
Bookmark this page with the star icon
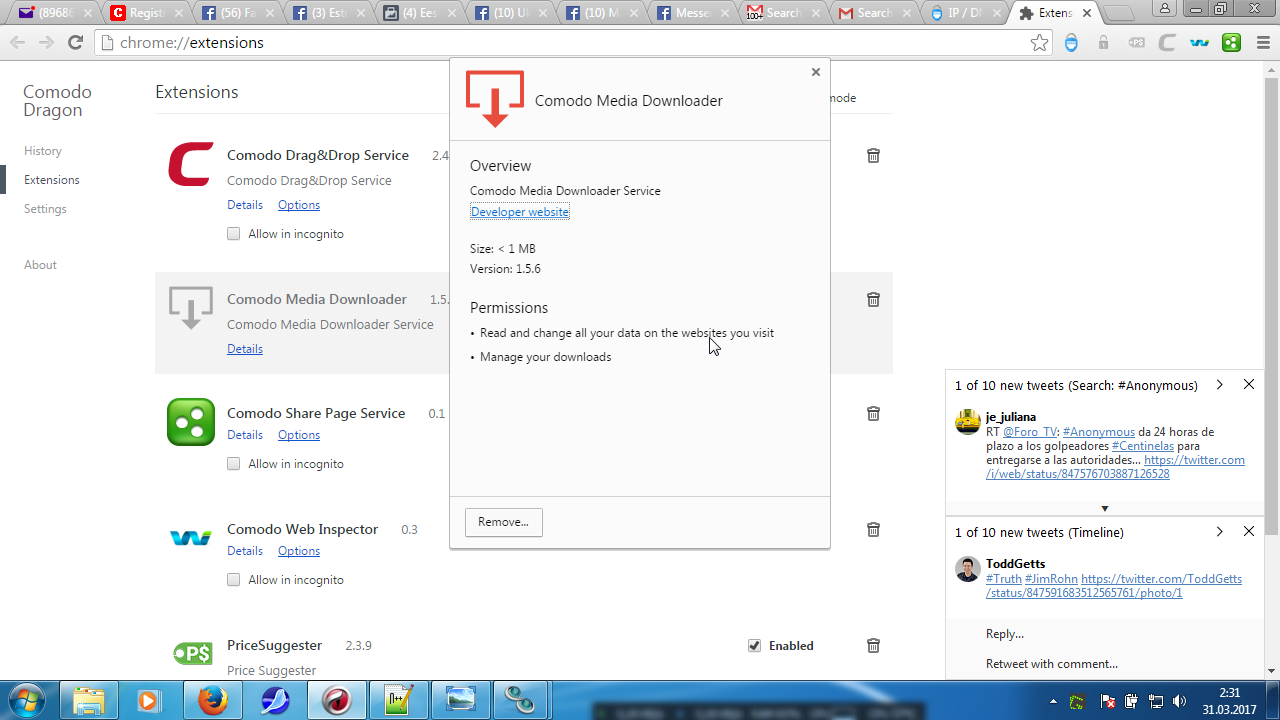(1040, 43)
